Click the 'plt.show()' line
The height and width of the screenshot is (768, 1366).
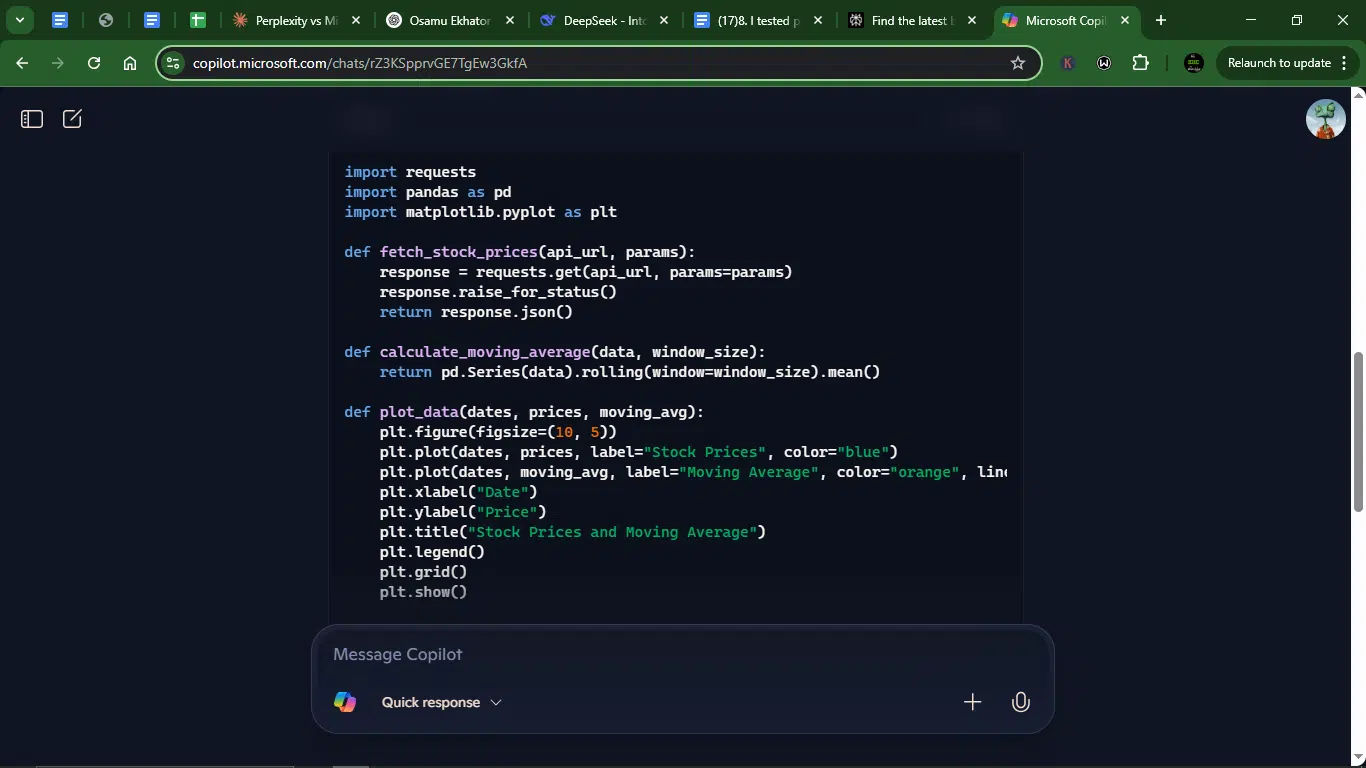[x=424, y=592]
